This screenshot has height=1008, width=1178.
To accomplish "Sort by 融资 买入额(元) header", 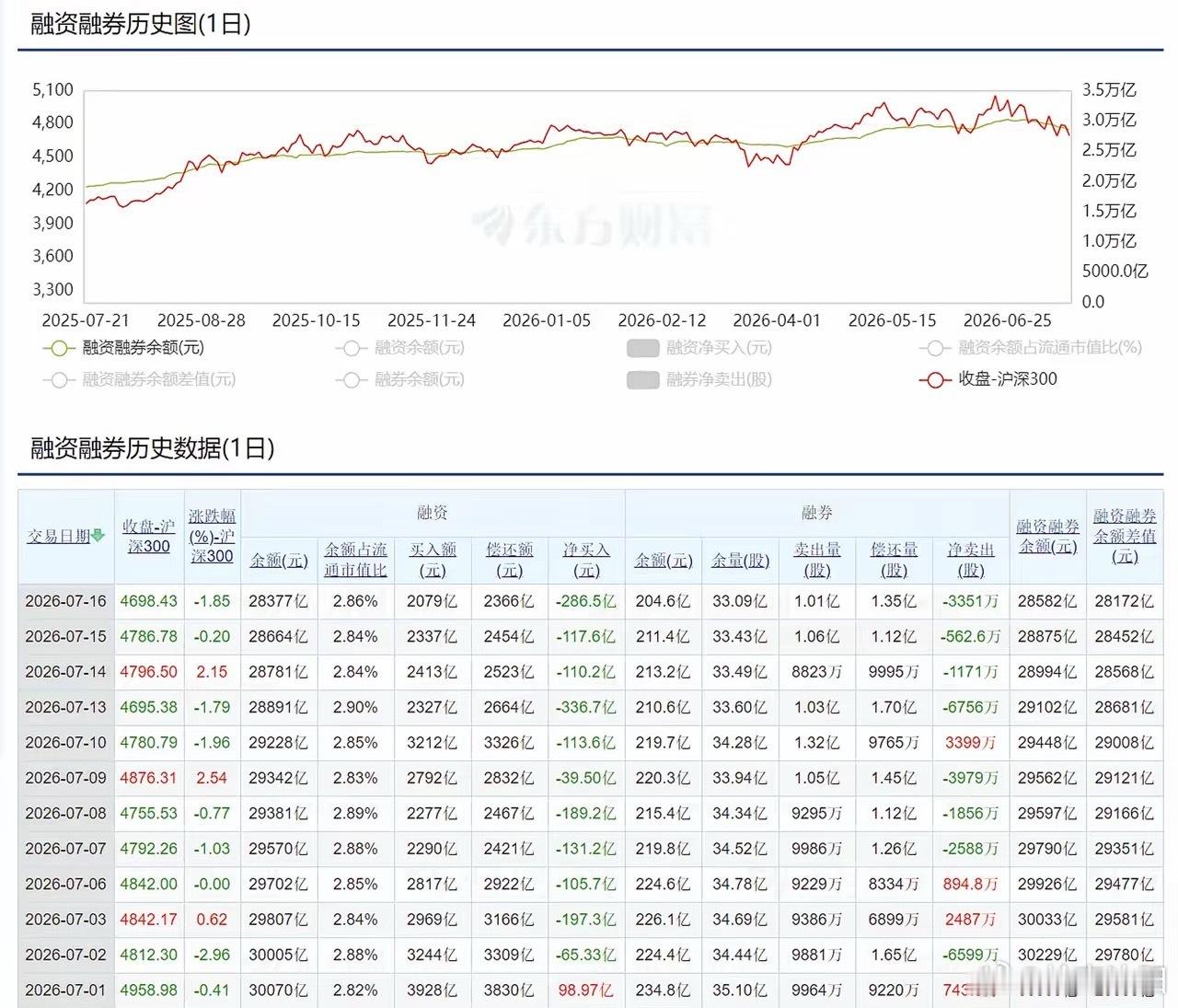I will (x=433, y=561).
